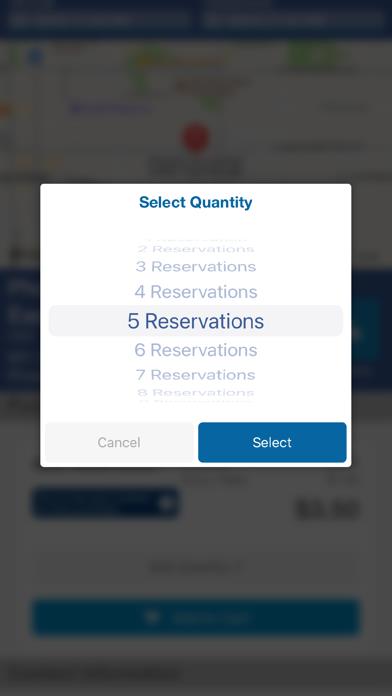
Task: Tap the left field in blue header
Action: (99, 19)
